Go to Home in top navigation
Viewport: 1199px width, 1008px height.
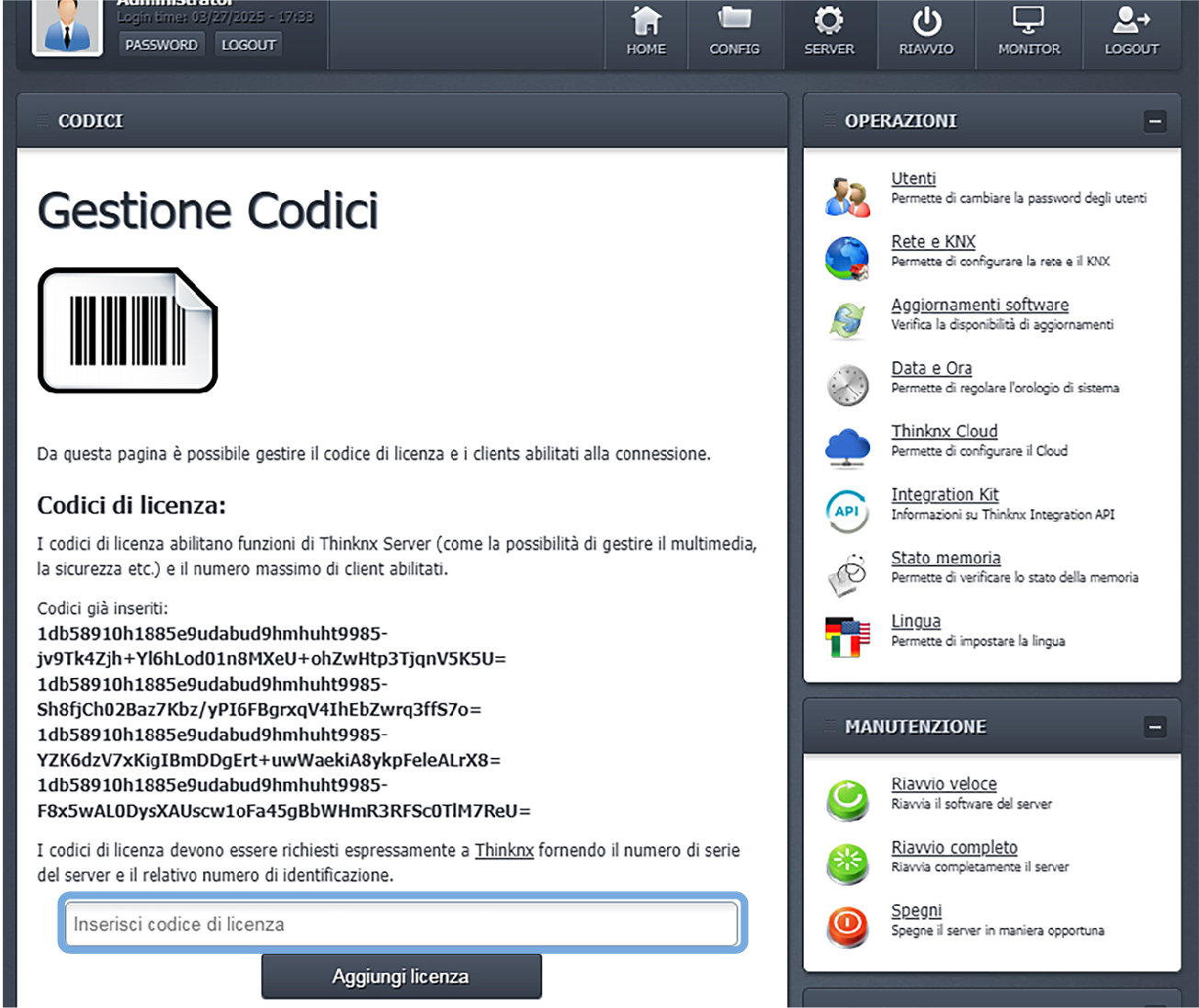tap(646, 32)
